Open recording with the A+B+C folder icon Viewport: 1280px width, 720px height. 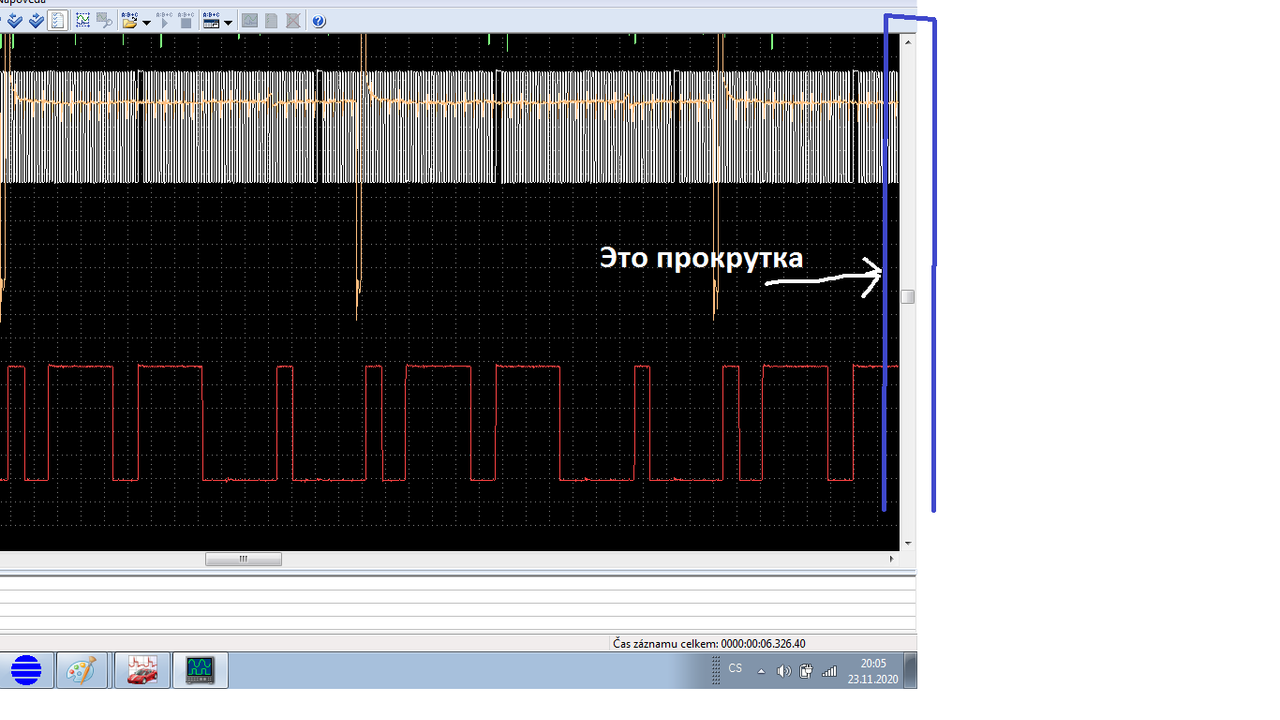coord(129,20)
